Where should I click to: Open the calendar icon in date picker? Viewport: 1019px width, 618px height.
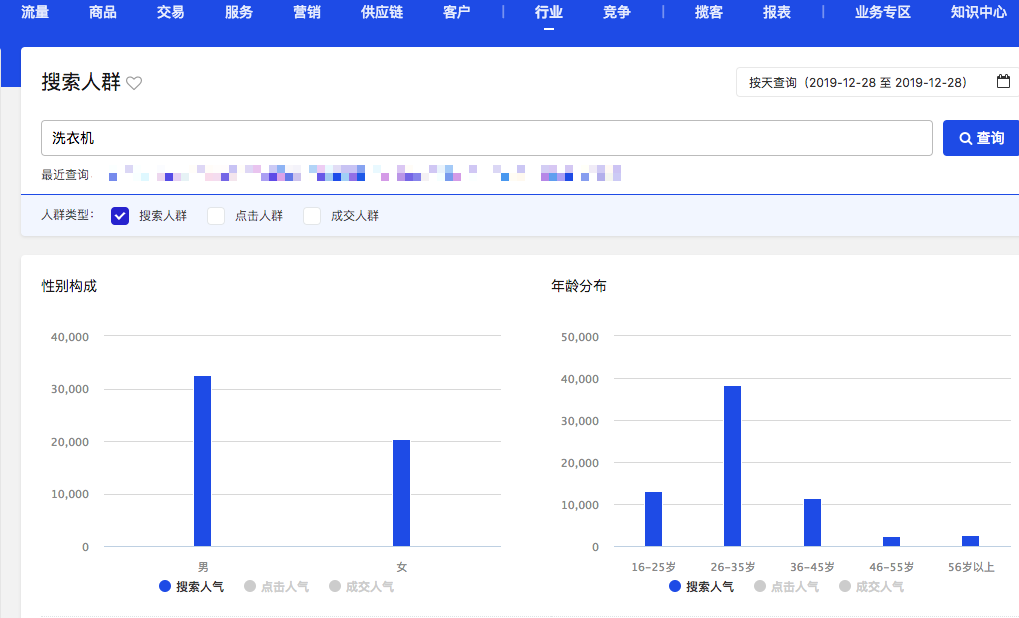coord(1003,82)
